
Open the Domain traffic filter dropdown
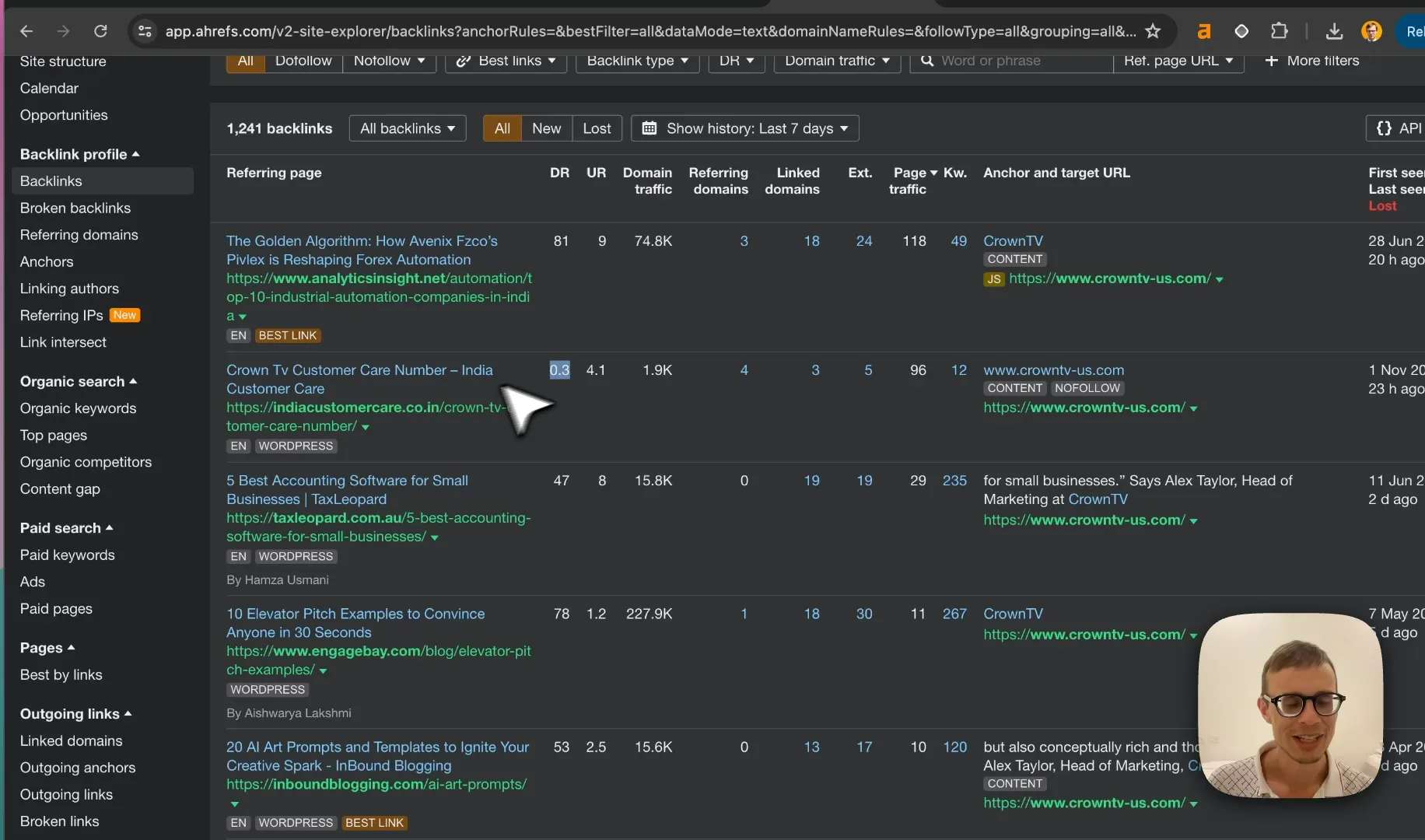837,61
